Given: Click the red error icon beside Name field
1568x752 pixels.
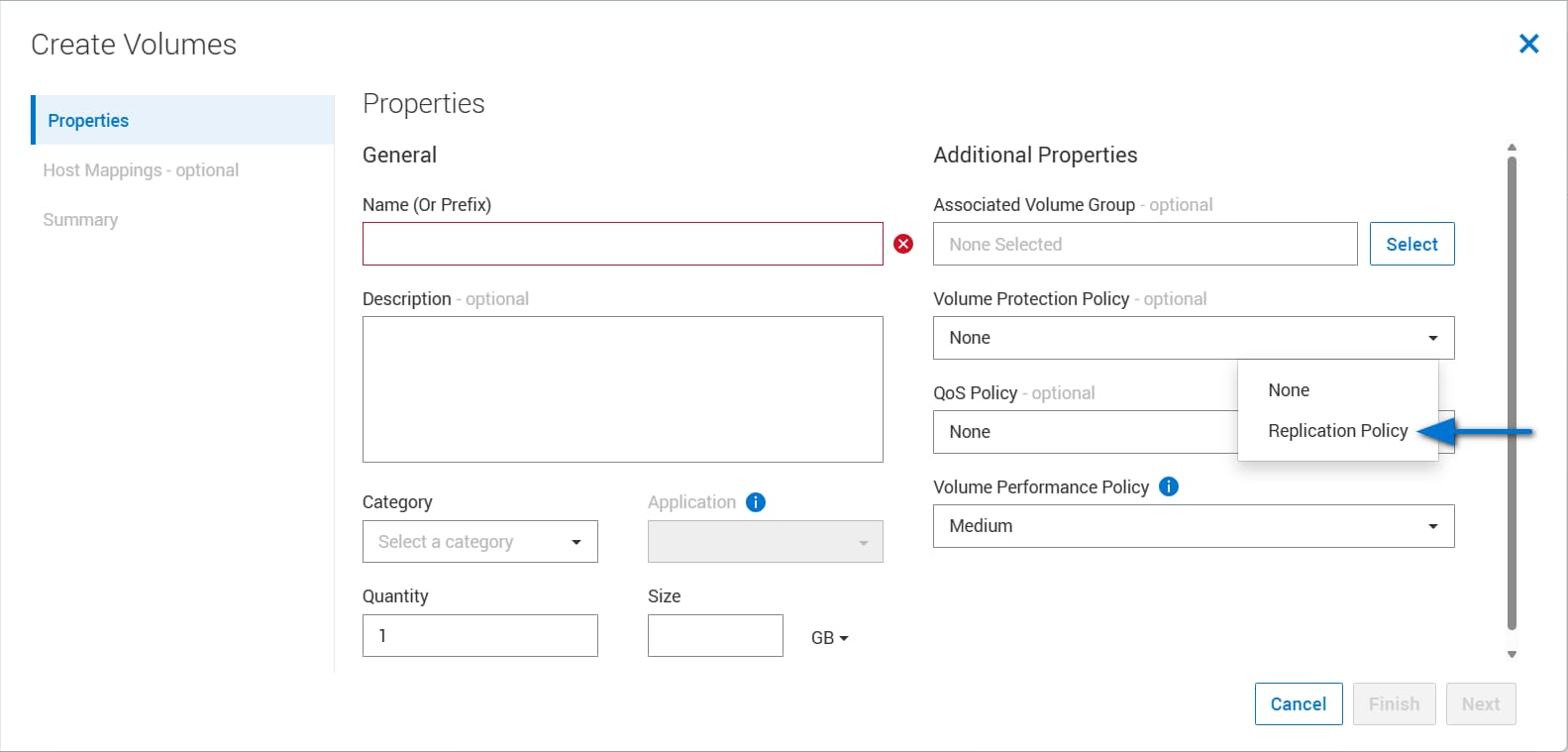Looking at the screenshot, I should (x=903, y=244).
